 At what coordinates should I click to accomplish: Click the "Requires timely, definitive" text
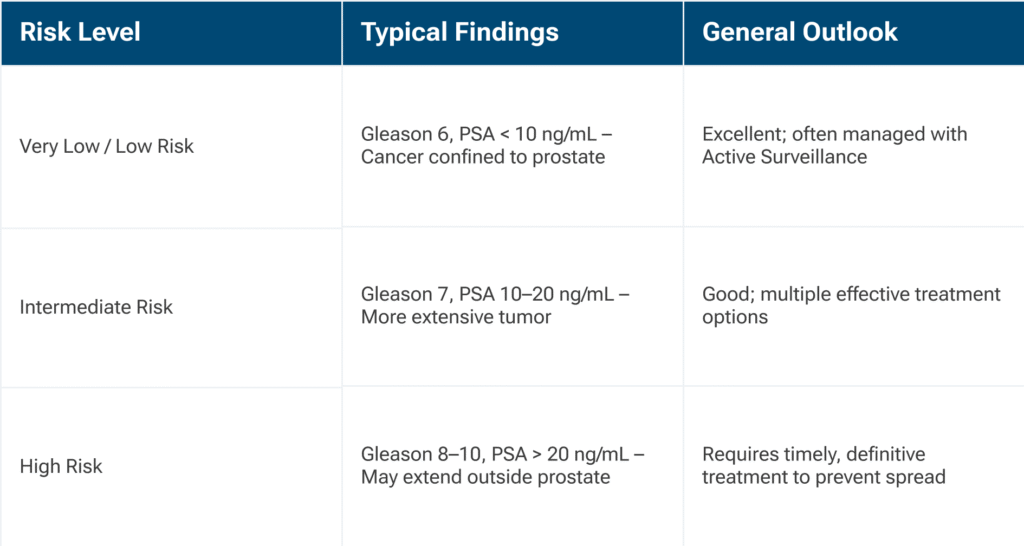[x=814, y=455]
